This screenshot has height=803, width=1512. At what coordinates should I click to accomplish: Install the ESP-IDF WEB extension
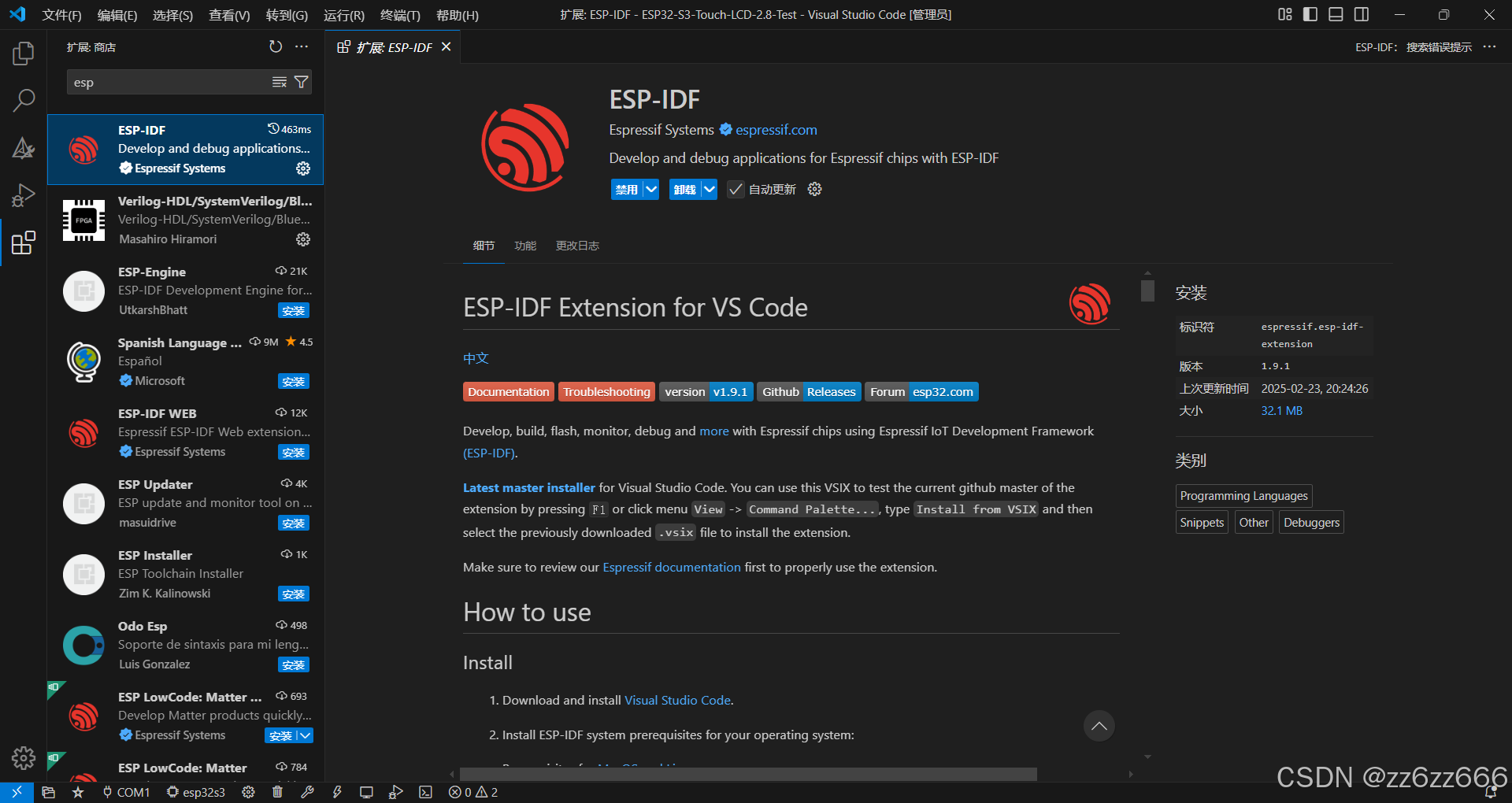(294, 452)
